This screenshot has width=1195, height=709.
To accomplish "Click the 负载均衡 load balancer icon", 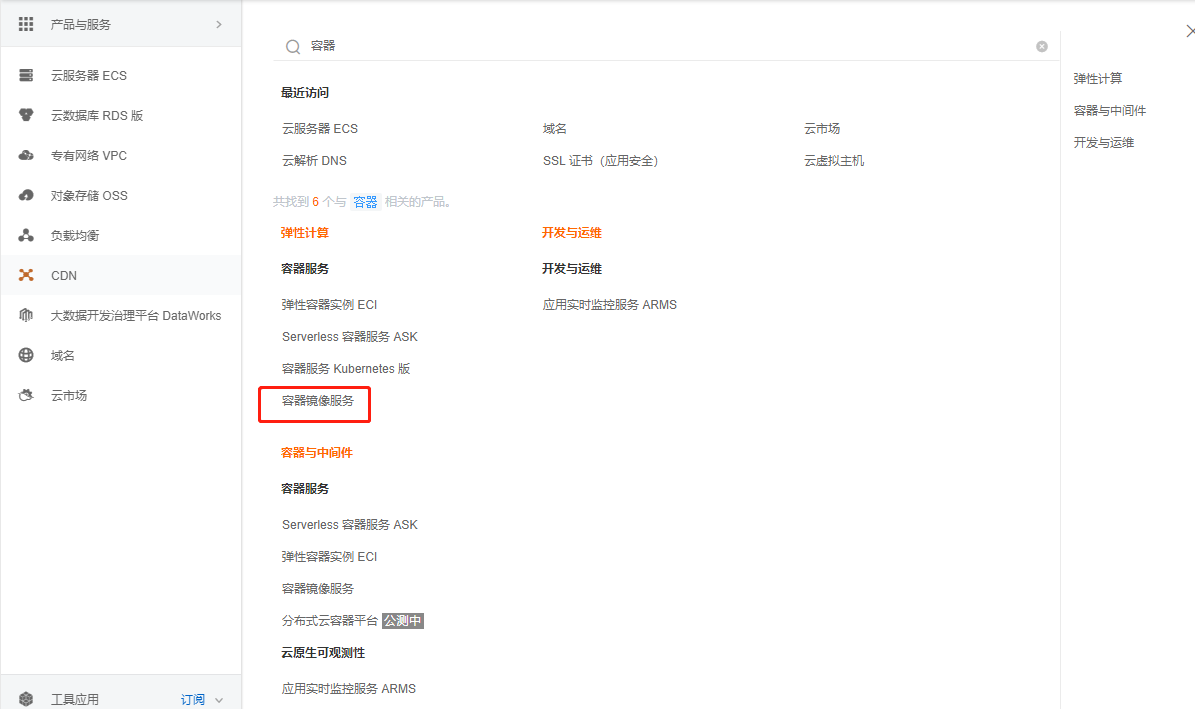I will [x=26, y=236].
